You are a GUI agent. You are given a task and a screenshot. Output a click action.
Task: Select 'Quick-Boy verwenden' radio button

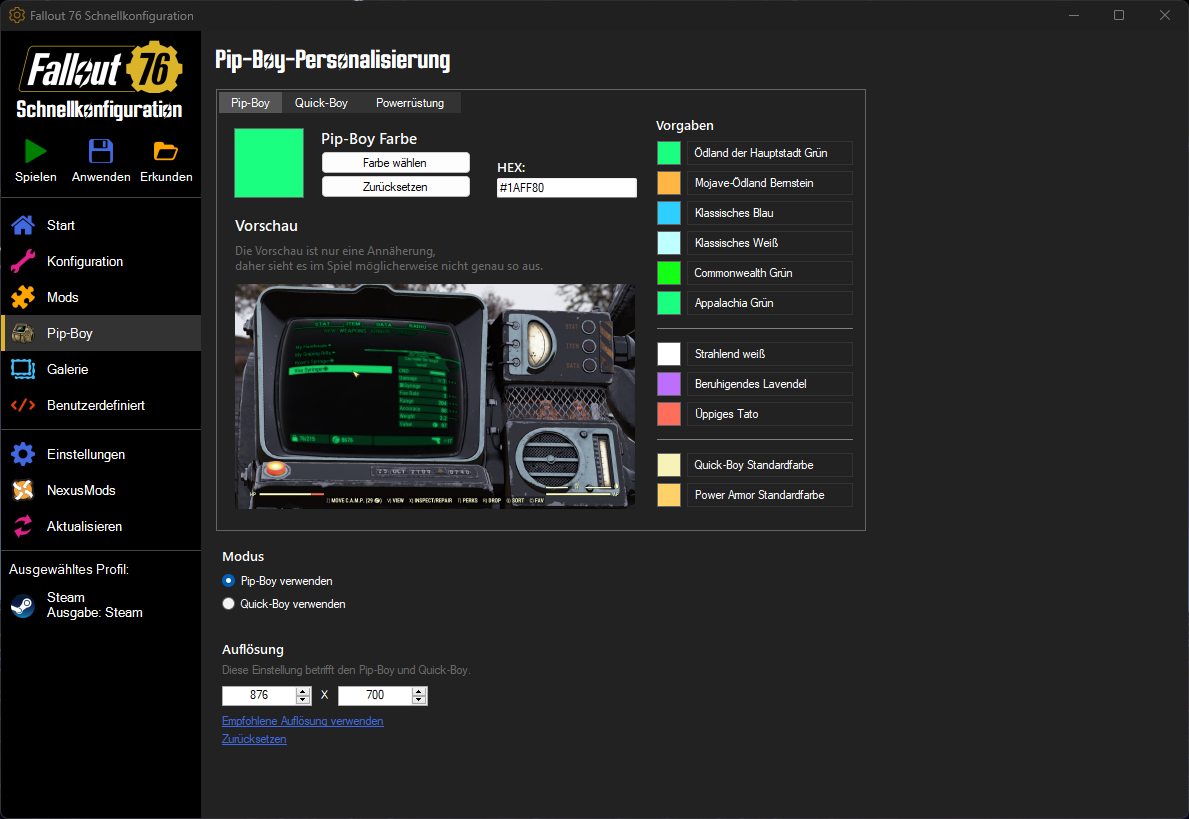pyautogui.click(x=228, y=604)
